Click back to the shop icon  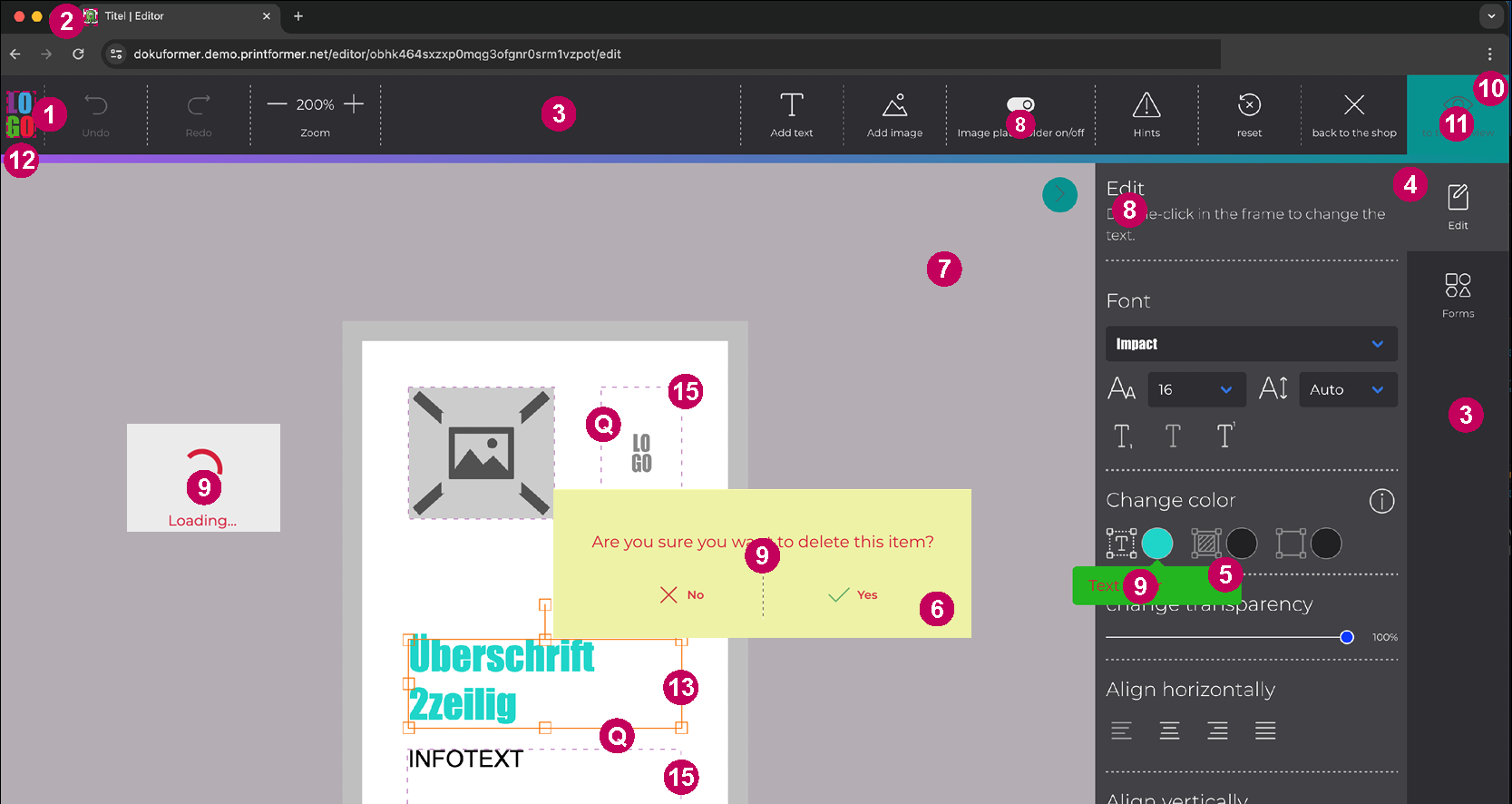coord(1353,105)
